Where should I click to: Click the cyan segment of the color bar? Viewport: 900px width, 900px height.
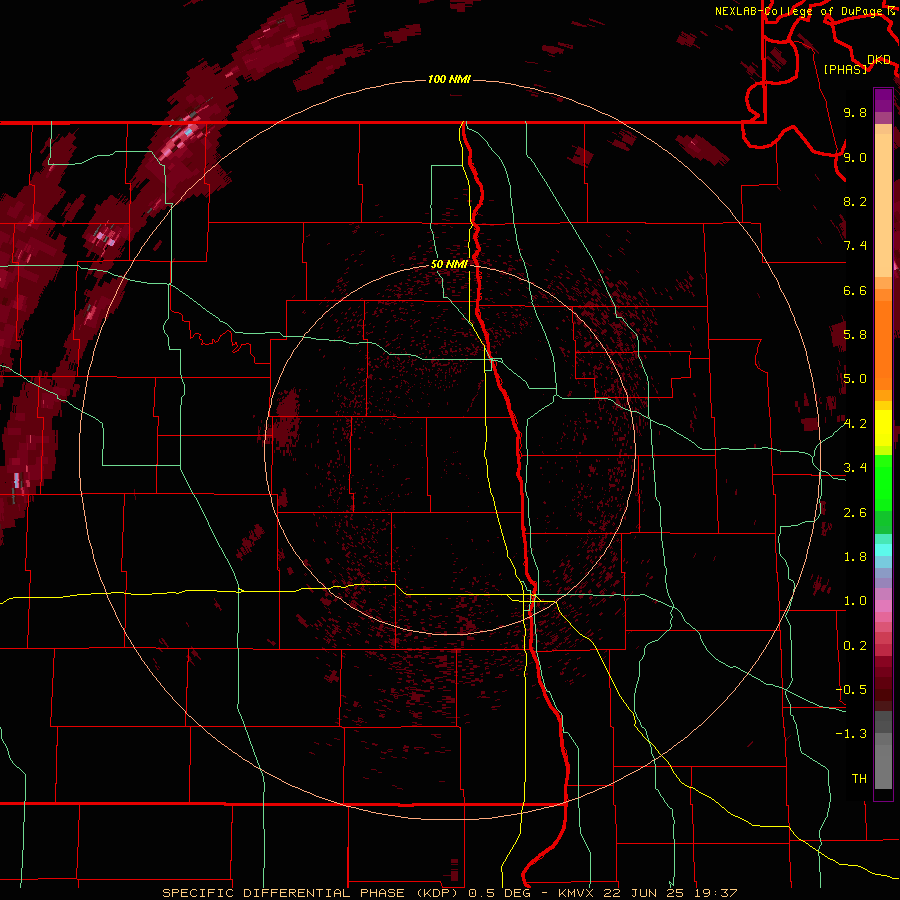(883, 550)
